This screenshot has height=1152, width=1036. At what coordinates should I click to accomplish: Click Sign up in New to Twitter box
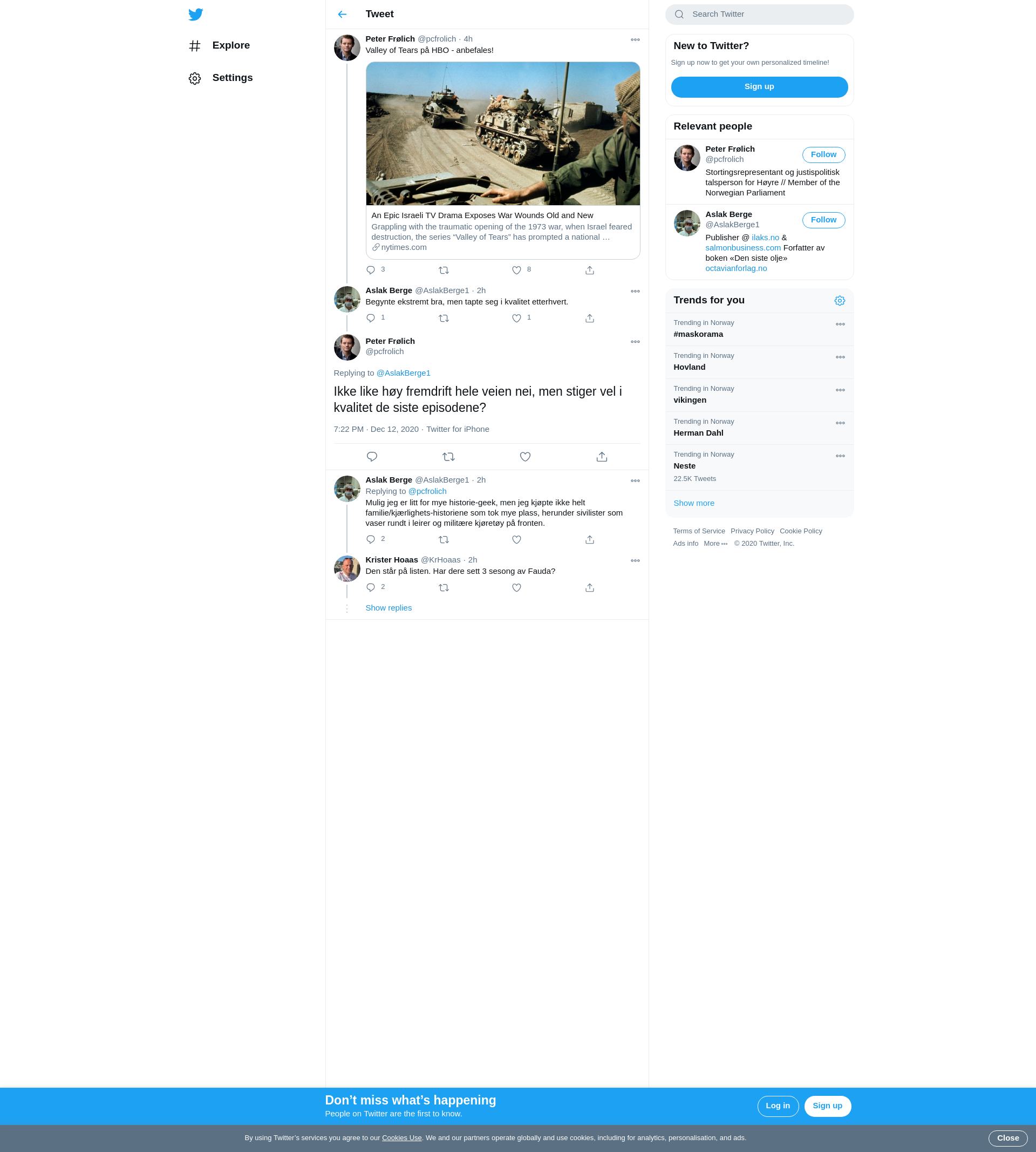(759, 86)
